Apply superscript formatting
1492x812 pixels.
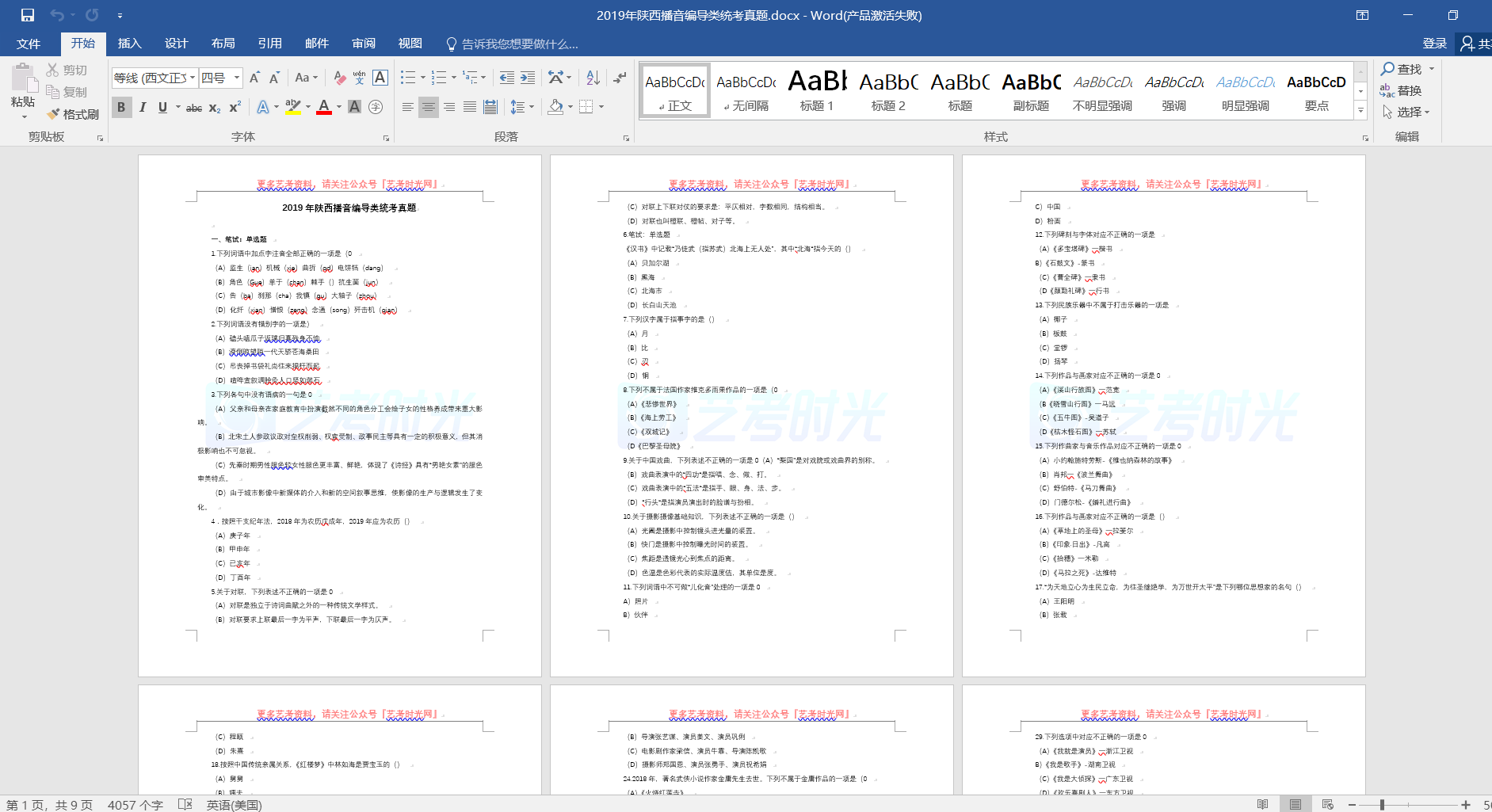click(235, 107)
